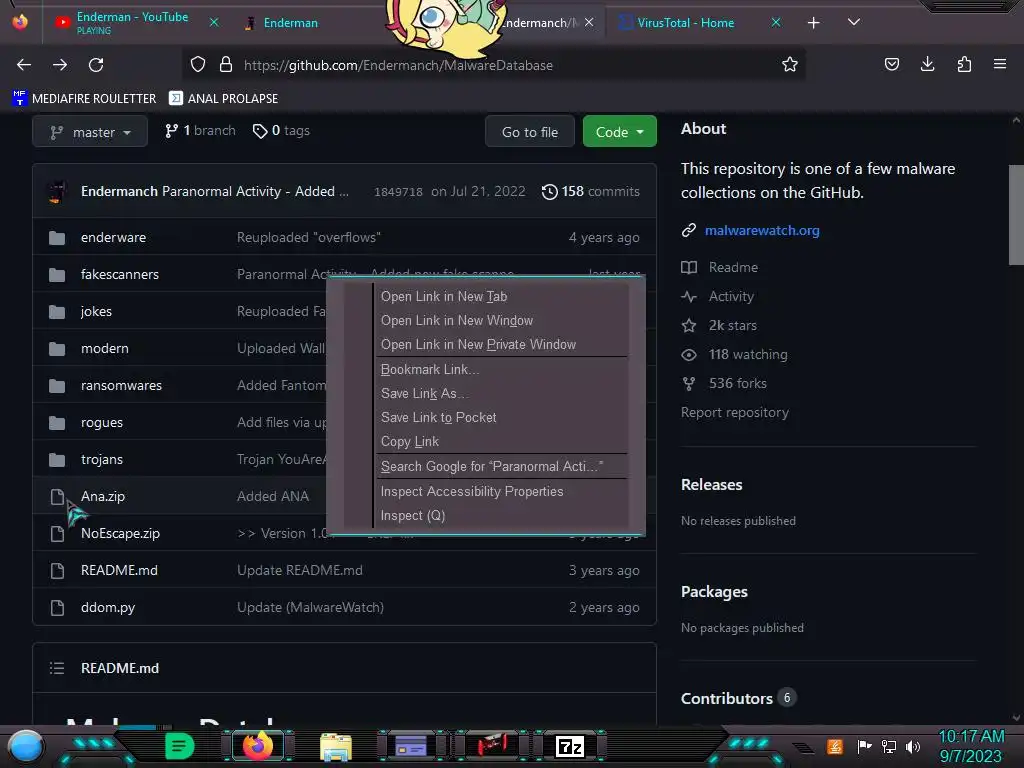This screenshot has width=1024, height=768.
Task: Open the enderware folder
Action: (x=113, y=237)
